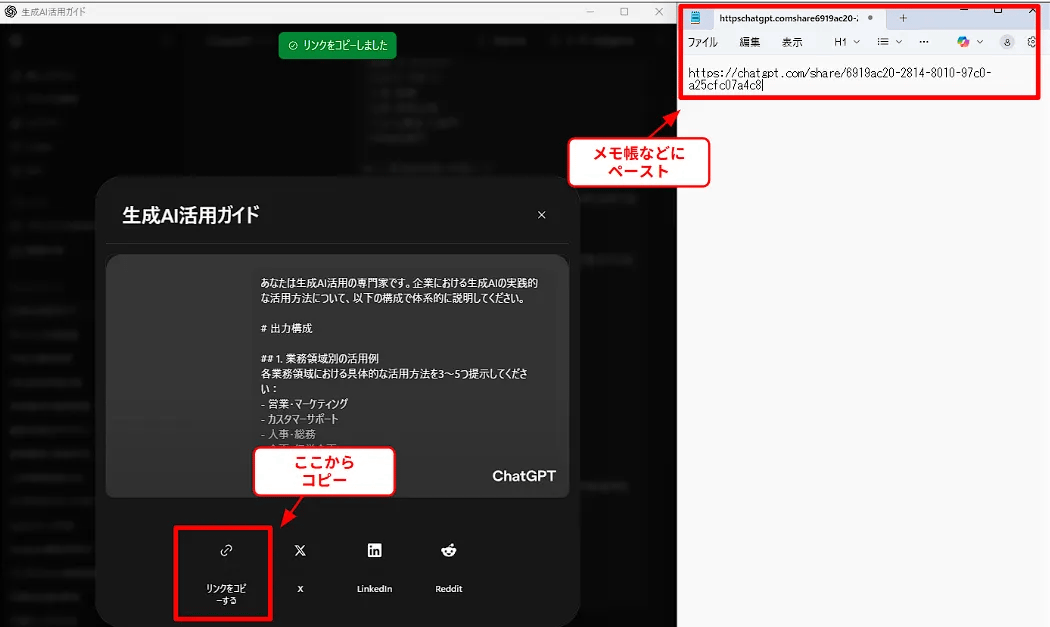Open the three-dot more options in Notepad
This screenshot has height=627, width=1050.
click(923, 42)
